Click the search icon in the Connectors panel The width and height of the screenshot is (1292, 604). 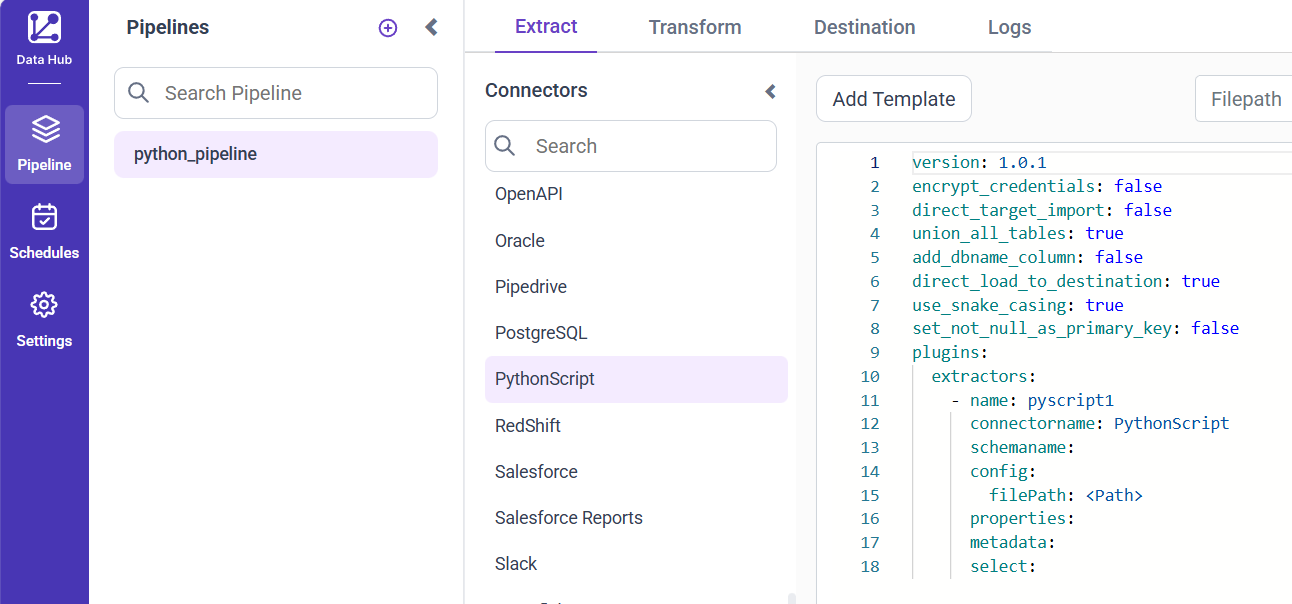tap(505, 146)
